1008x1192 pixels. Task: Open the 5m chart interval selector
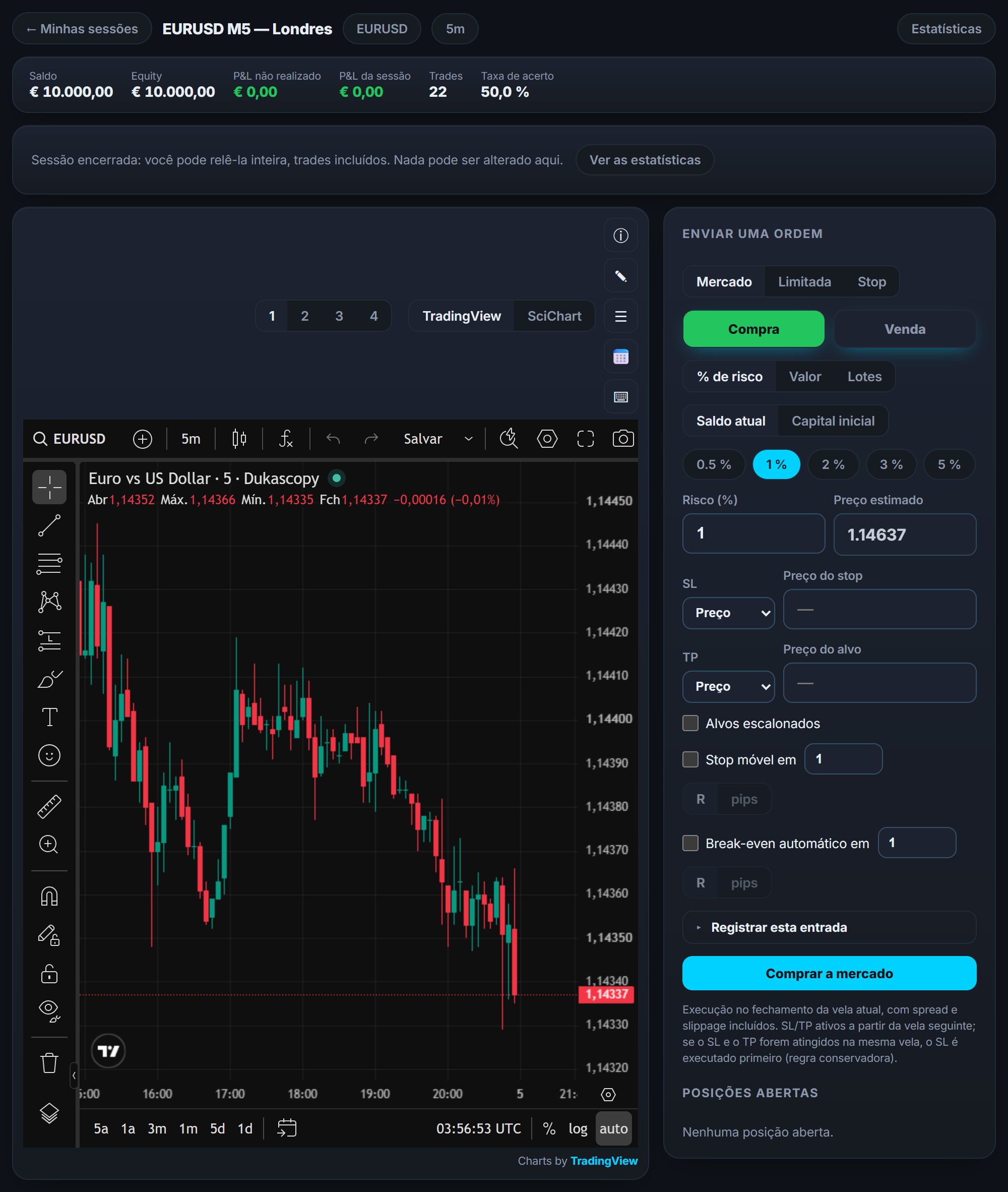191,439
